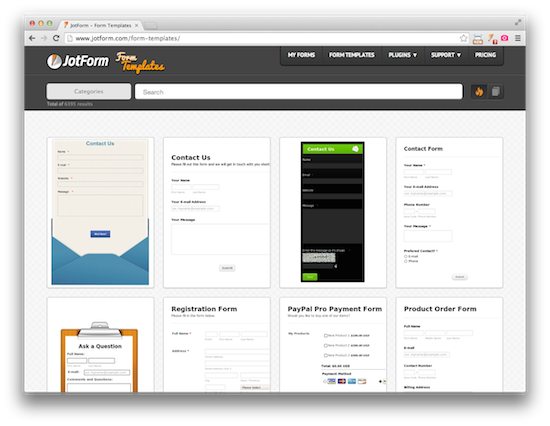The image size is (550, 426).
Task: Open the Chrome hamburger menu
Action: pyautogui.click(x=518, y=38)
